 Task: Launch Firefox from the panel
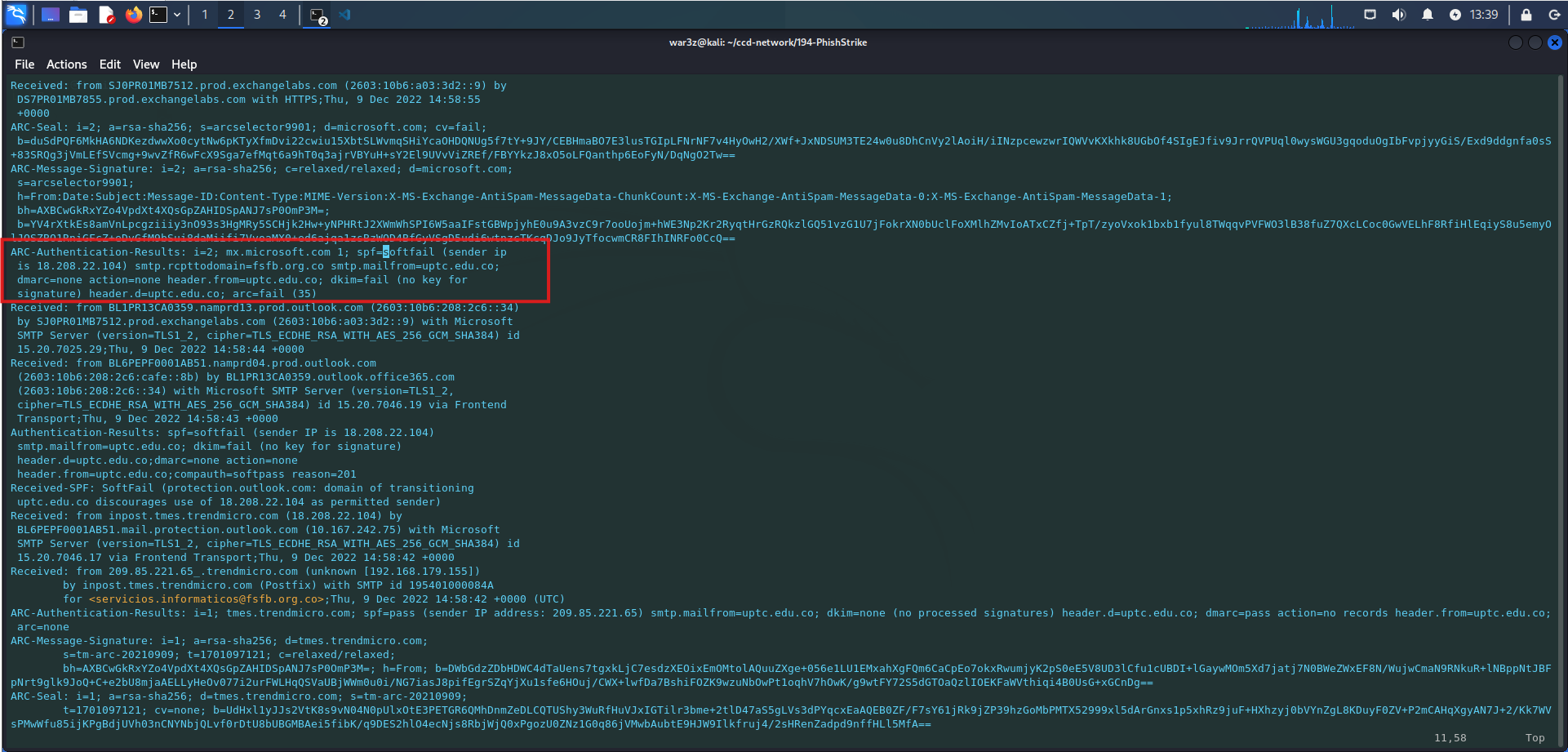(134, 15)
